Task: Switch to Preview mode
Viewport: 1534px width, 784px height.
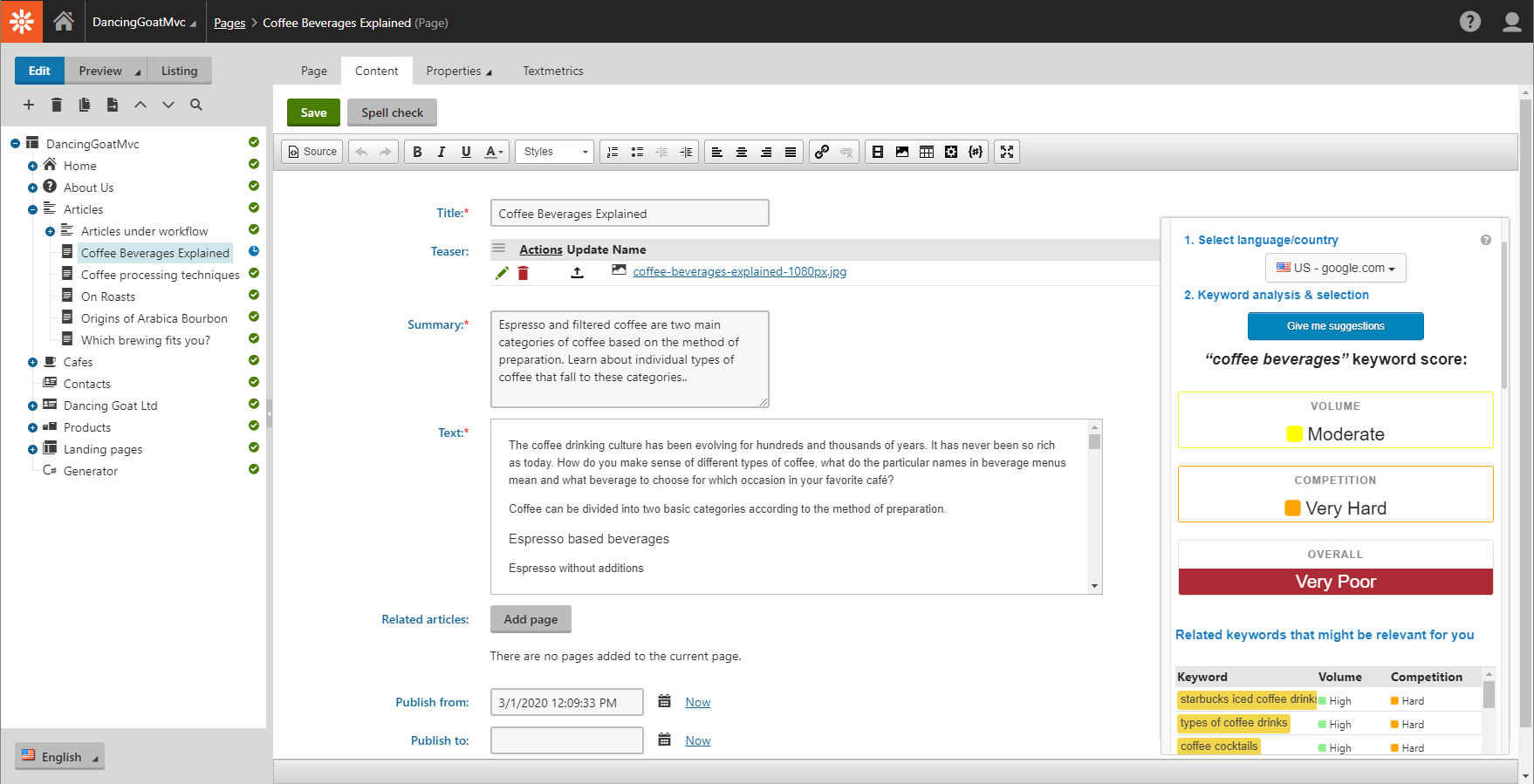Action: tap(106, 71)
